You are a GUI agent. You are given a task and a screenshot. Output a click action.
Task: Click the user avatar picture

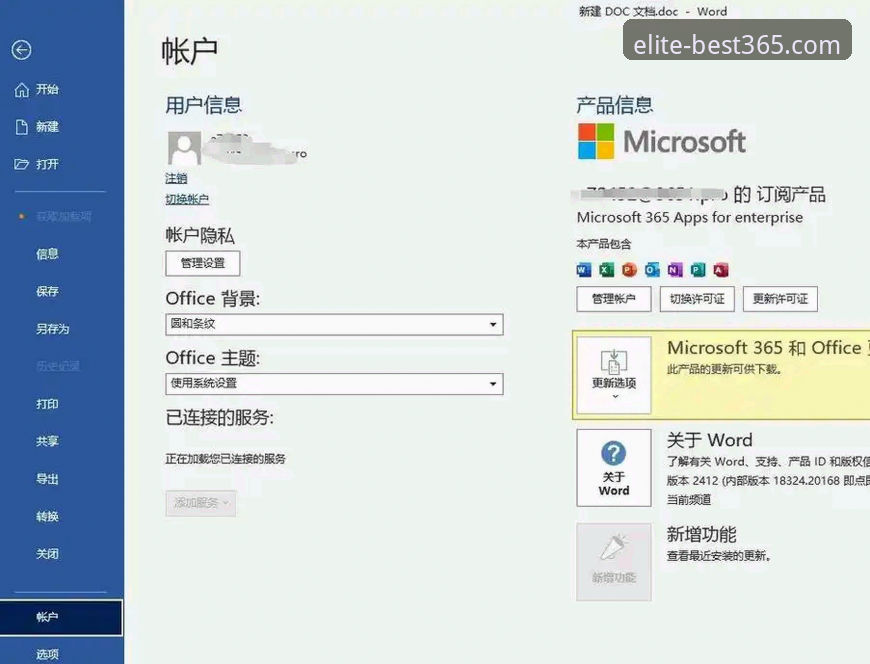click(x=184, y=148)
